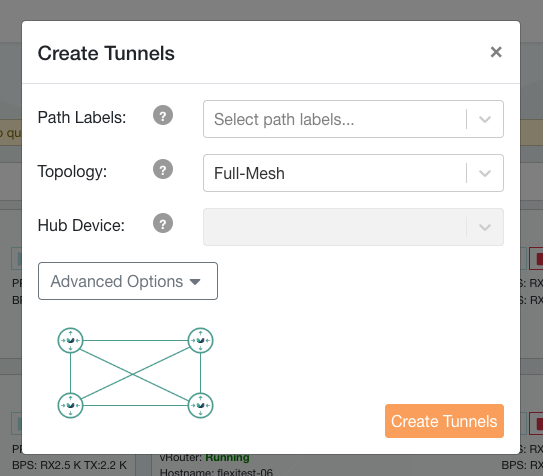
Task: Click the crossing point of mesh diagram lines
Action: pyautogui.click(x=133, y=374)
